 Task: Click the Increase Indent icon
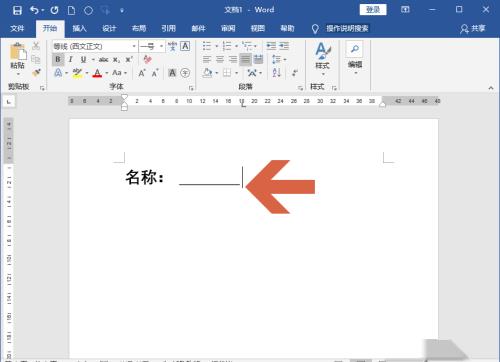click(284, 46)
